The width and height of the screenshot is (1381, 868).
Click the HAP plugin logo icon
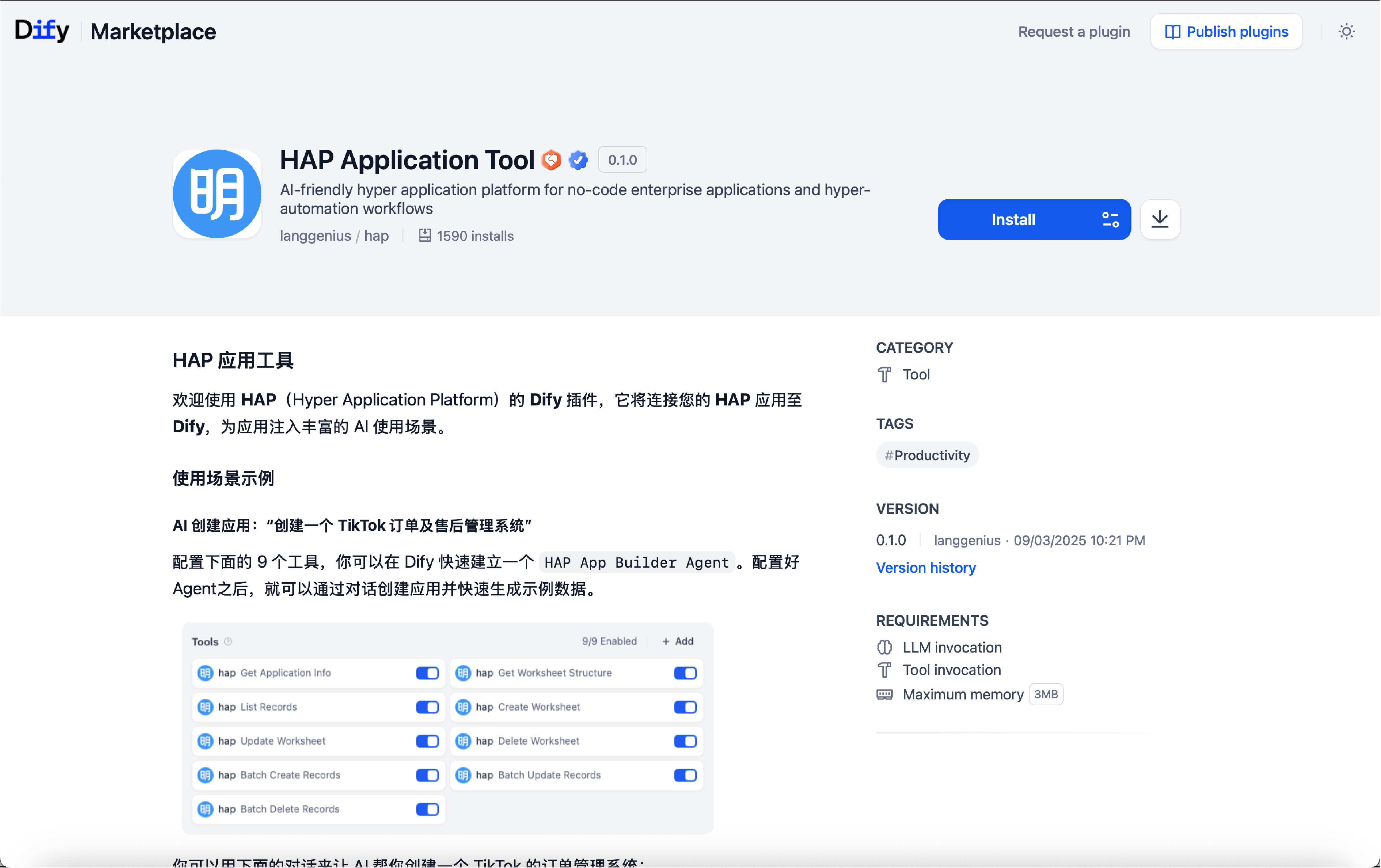[x=217, y=194]
